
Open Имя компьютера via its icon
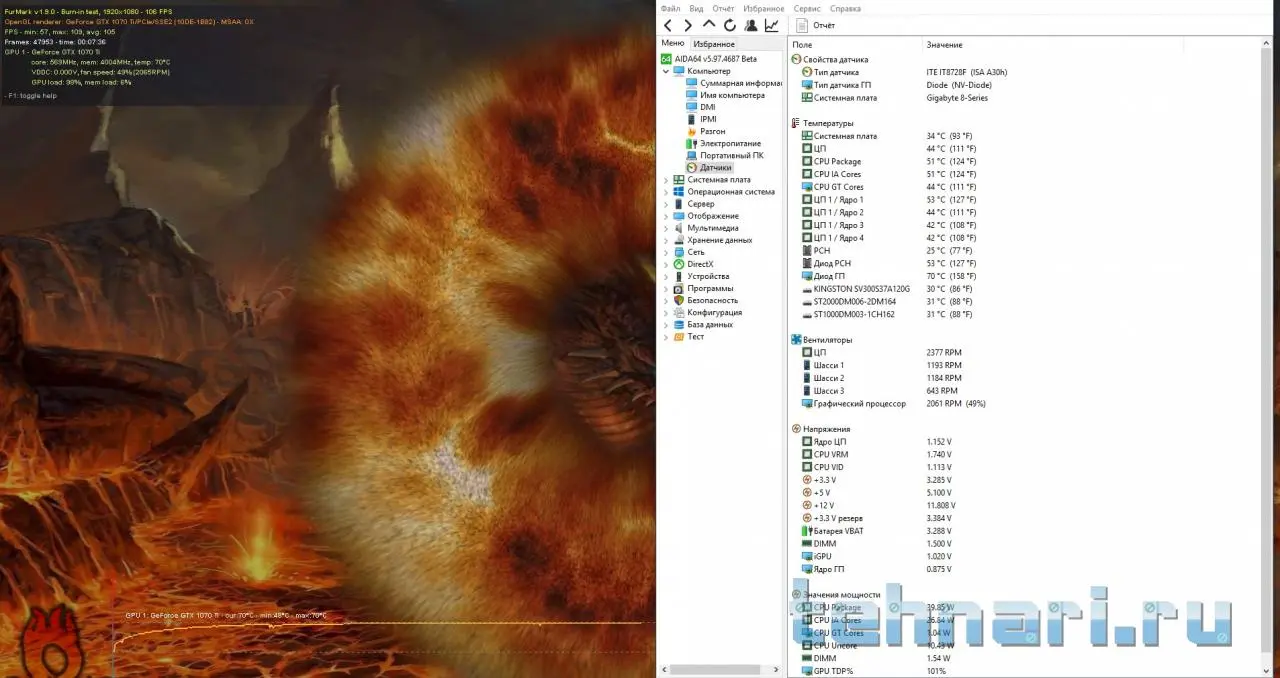pyautogui.click(x=691, y=95)
